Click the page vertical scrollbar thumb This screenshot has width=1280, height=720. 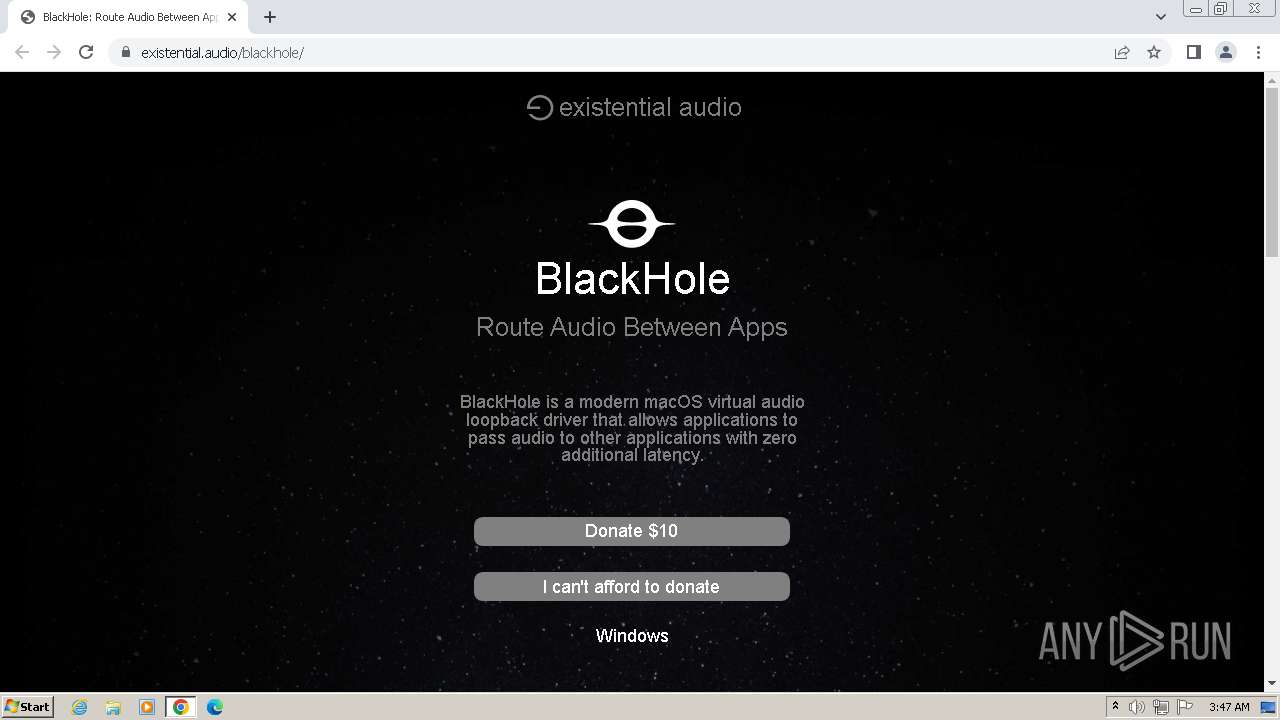tap(1272, 172)
